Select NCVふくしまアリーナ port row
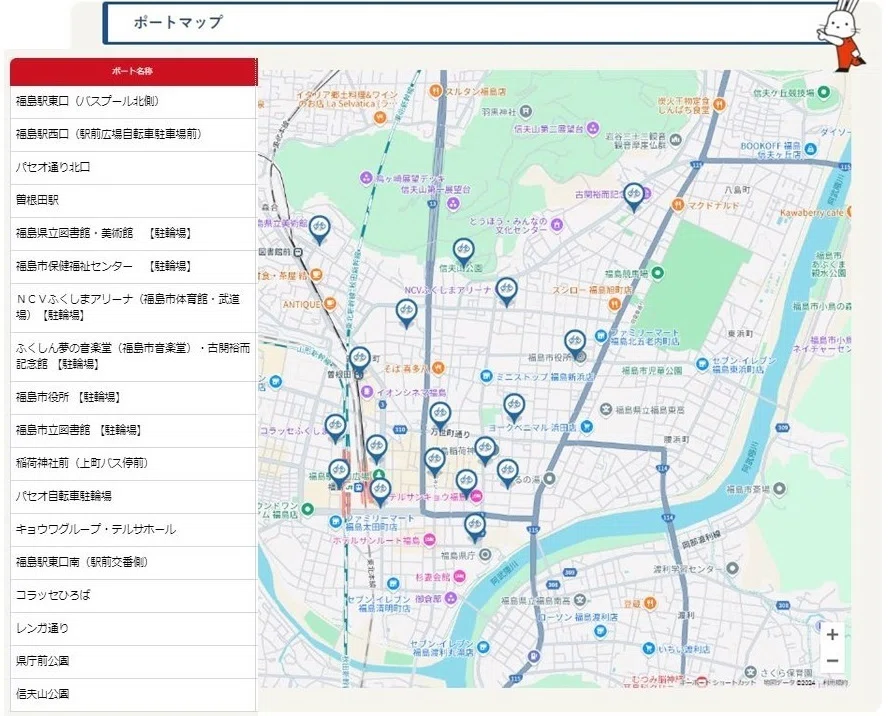This screenshot has height=716, width=888. (133, 307)
